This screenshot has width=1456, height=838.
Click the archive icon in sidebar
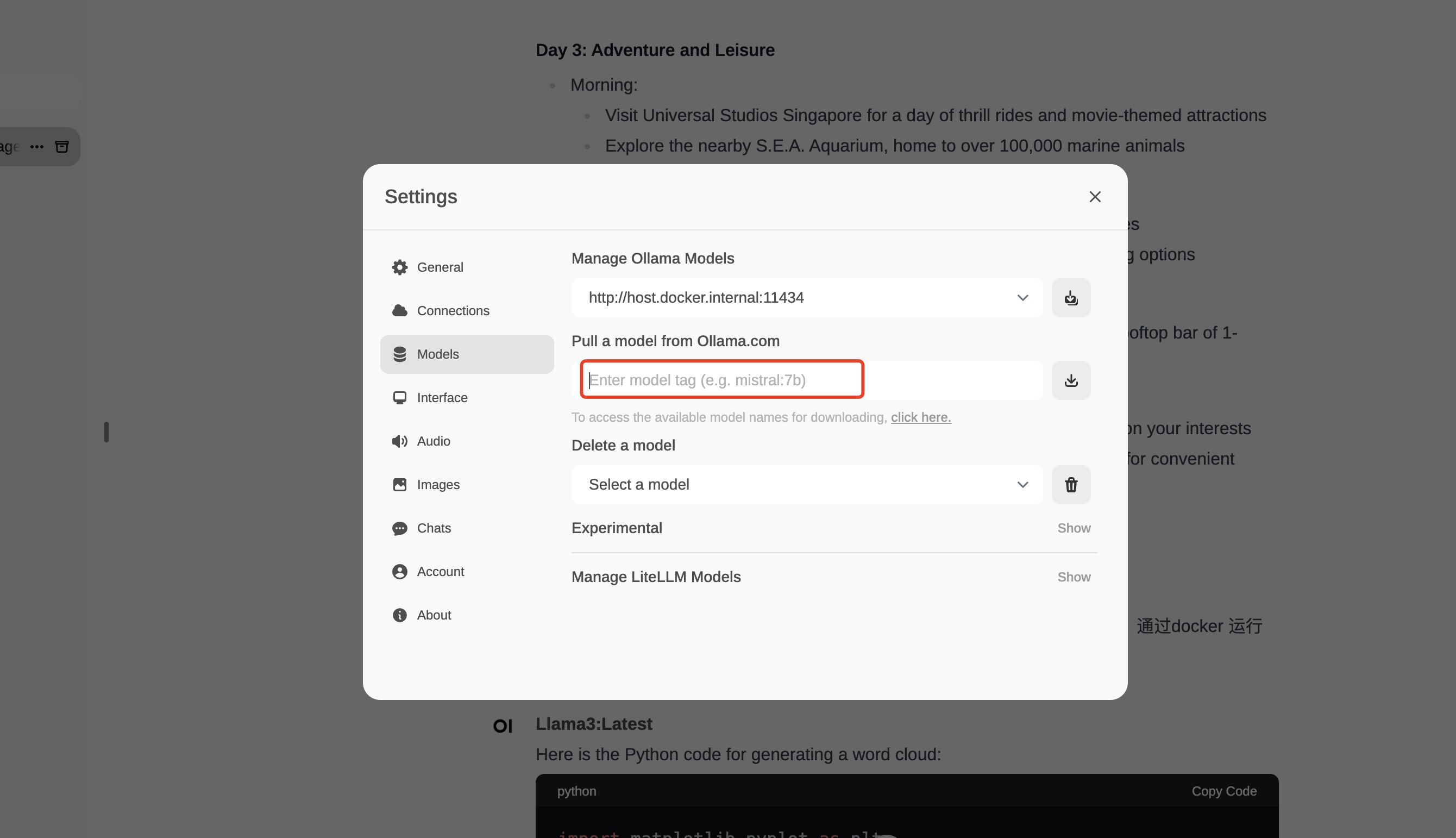point(61,147)
